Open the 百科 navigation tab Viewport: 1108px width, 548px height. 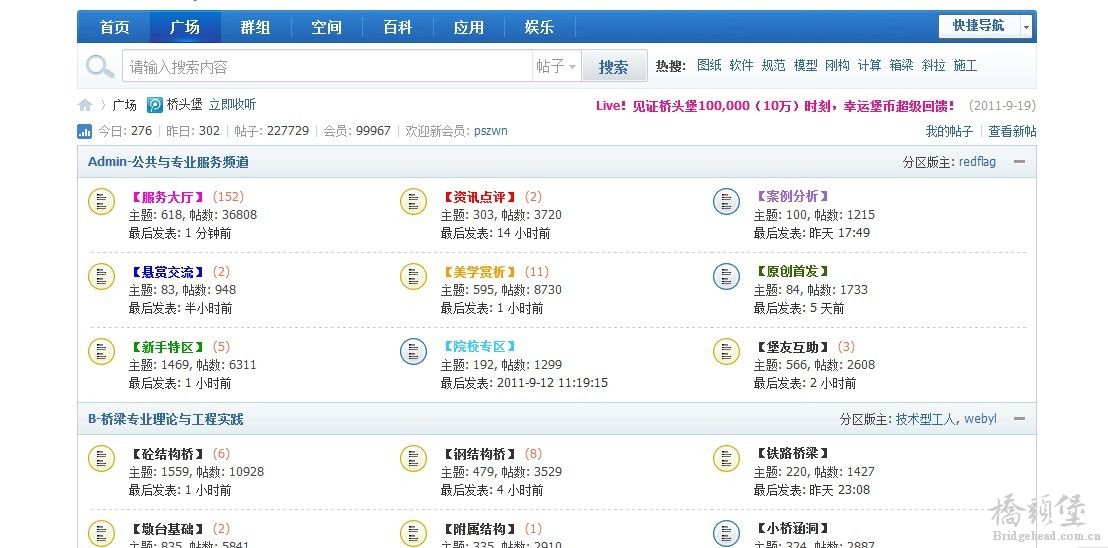coord(398,28)
